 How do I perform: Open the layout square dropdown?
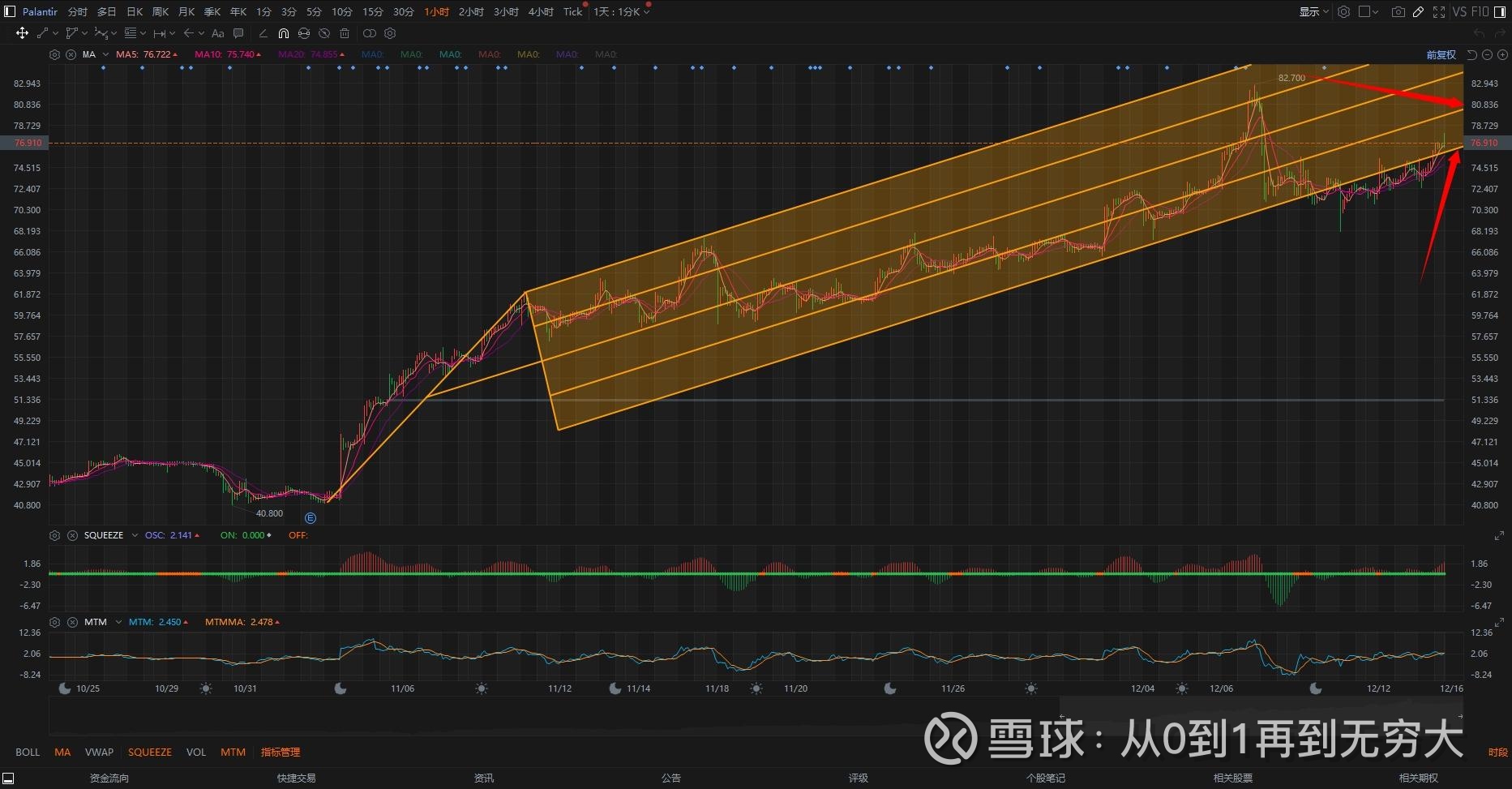pos(1369,11)
